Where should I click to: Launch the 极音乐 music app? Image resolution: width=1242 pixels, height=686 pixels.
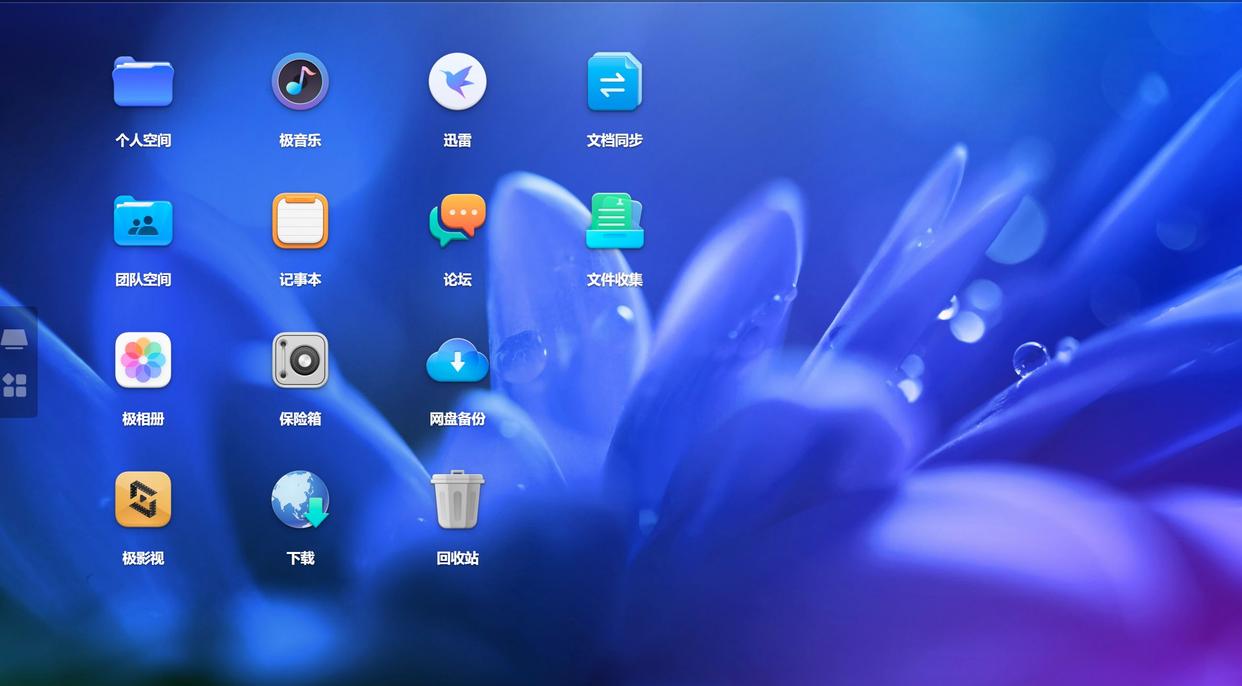(x=300, y=81)
